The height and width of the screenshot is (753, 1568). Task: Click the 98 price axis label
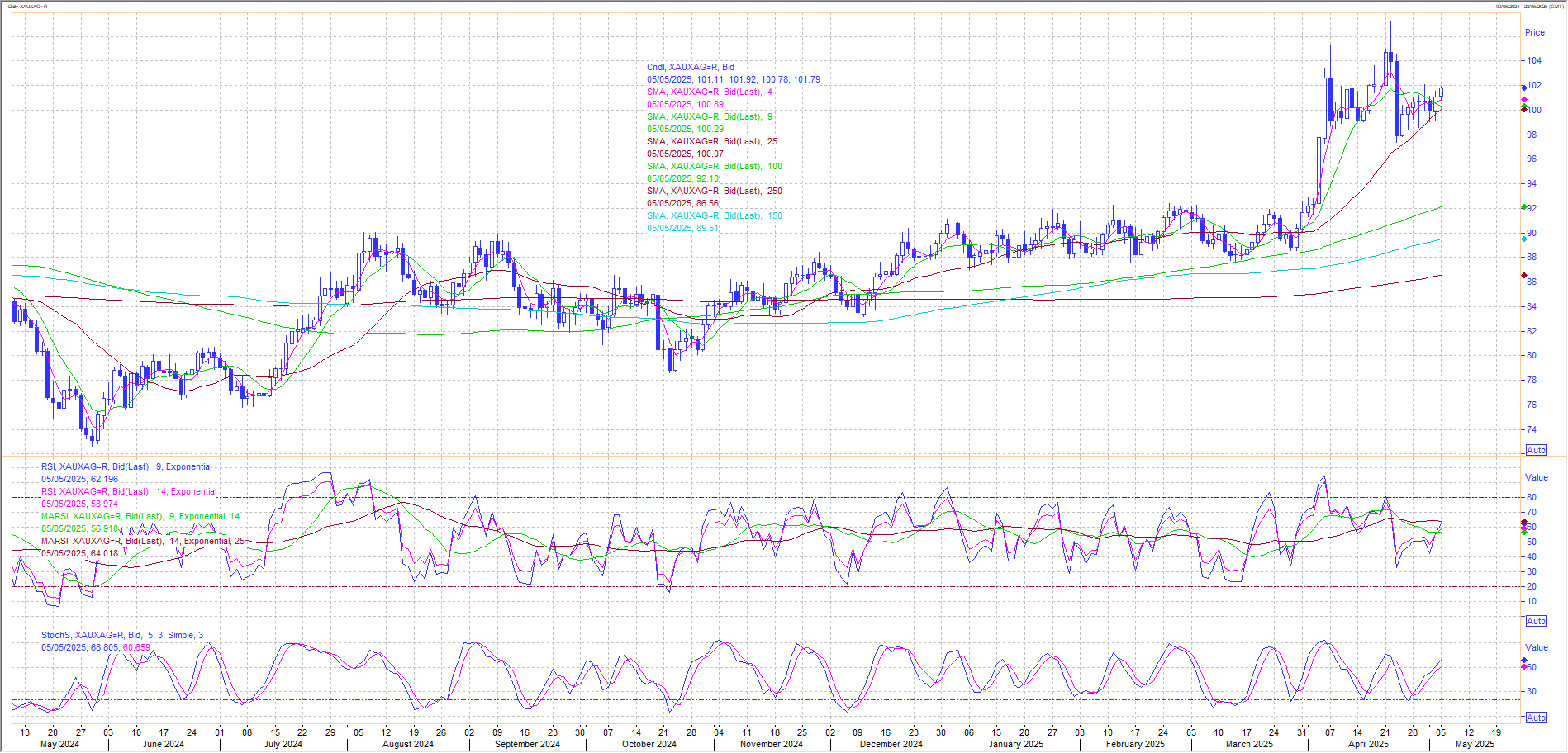click(1532, 135)
